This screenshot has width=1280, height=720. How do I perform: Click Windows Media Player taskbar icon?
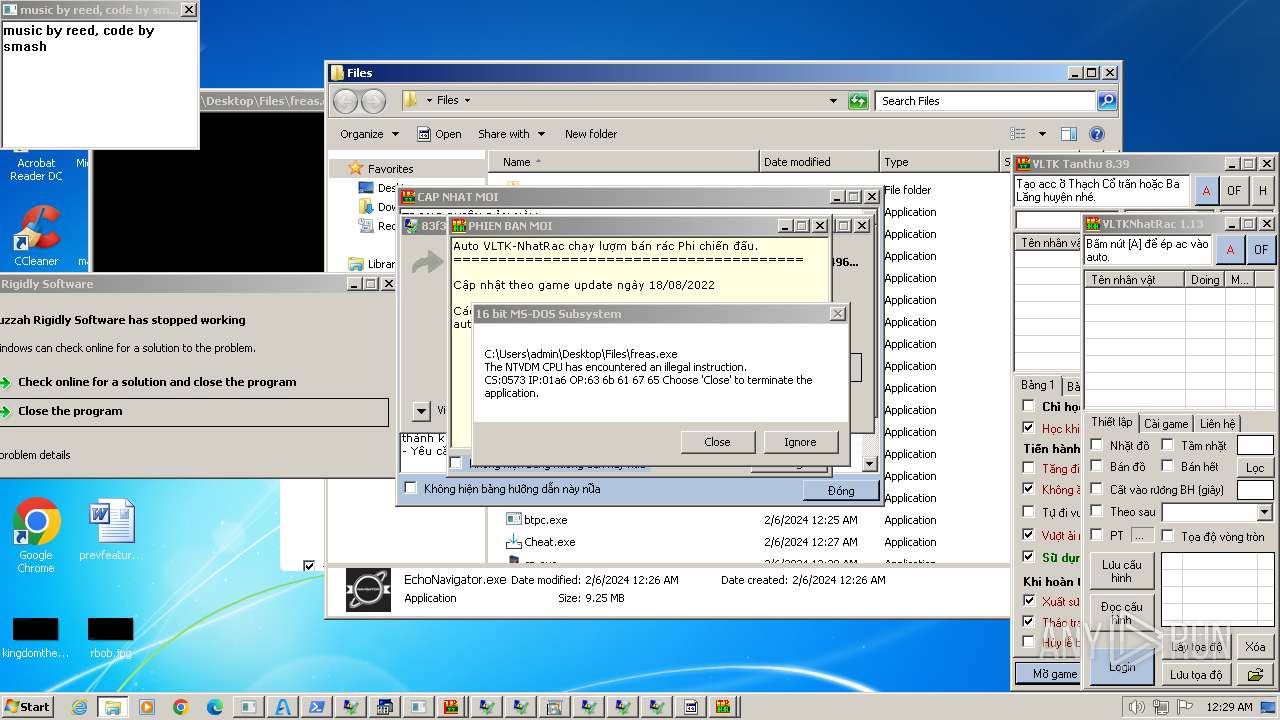(147, 707)
